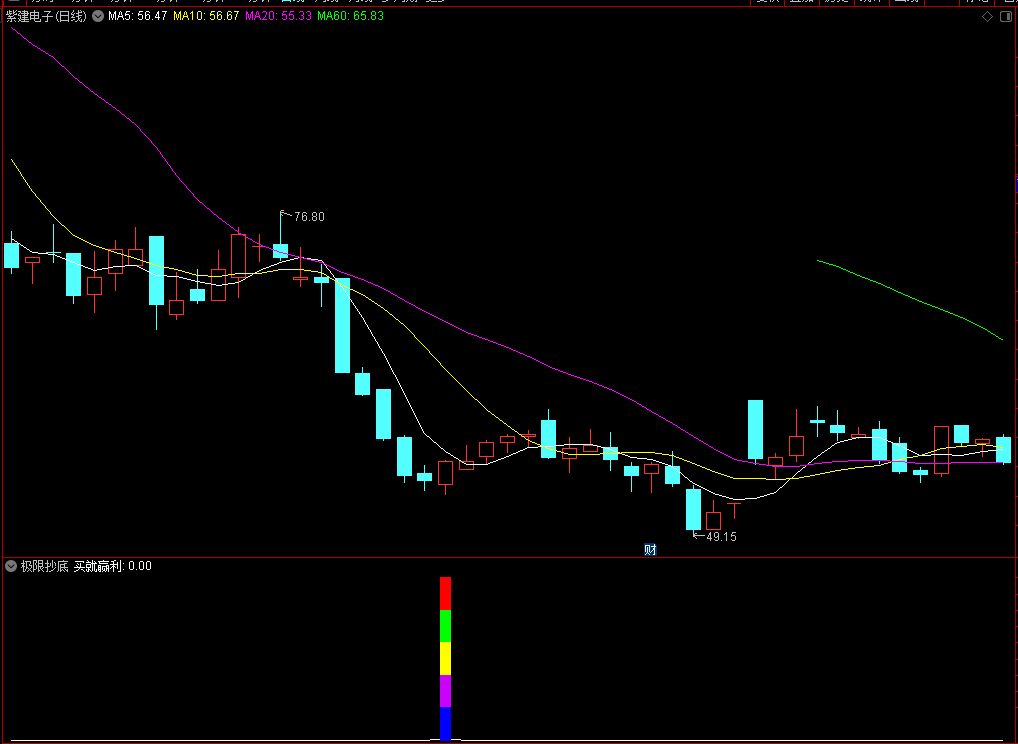
Task: Expand the 极限抄底 indicator dropdown arrow
Action: coord(11,566)
